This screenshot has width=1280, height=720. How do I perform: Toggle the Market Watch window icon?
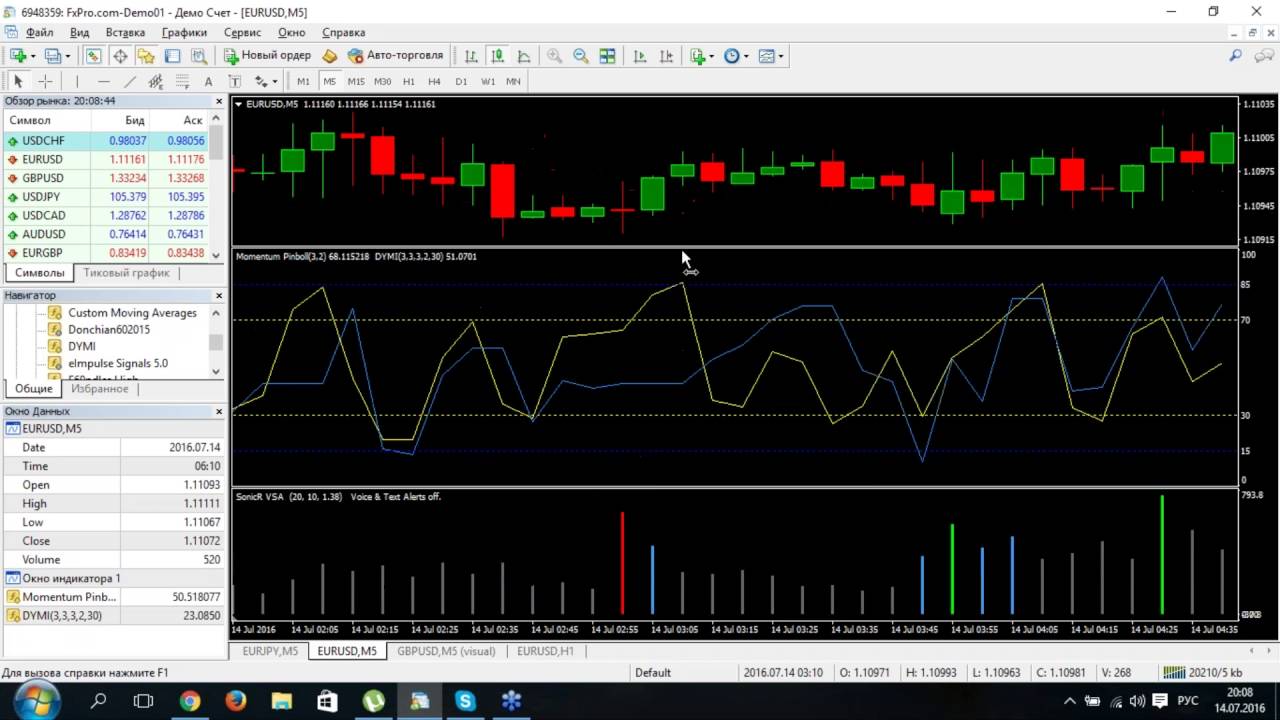pos(93,56)
